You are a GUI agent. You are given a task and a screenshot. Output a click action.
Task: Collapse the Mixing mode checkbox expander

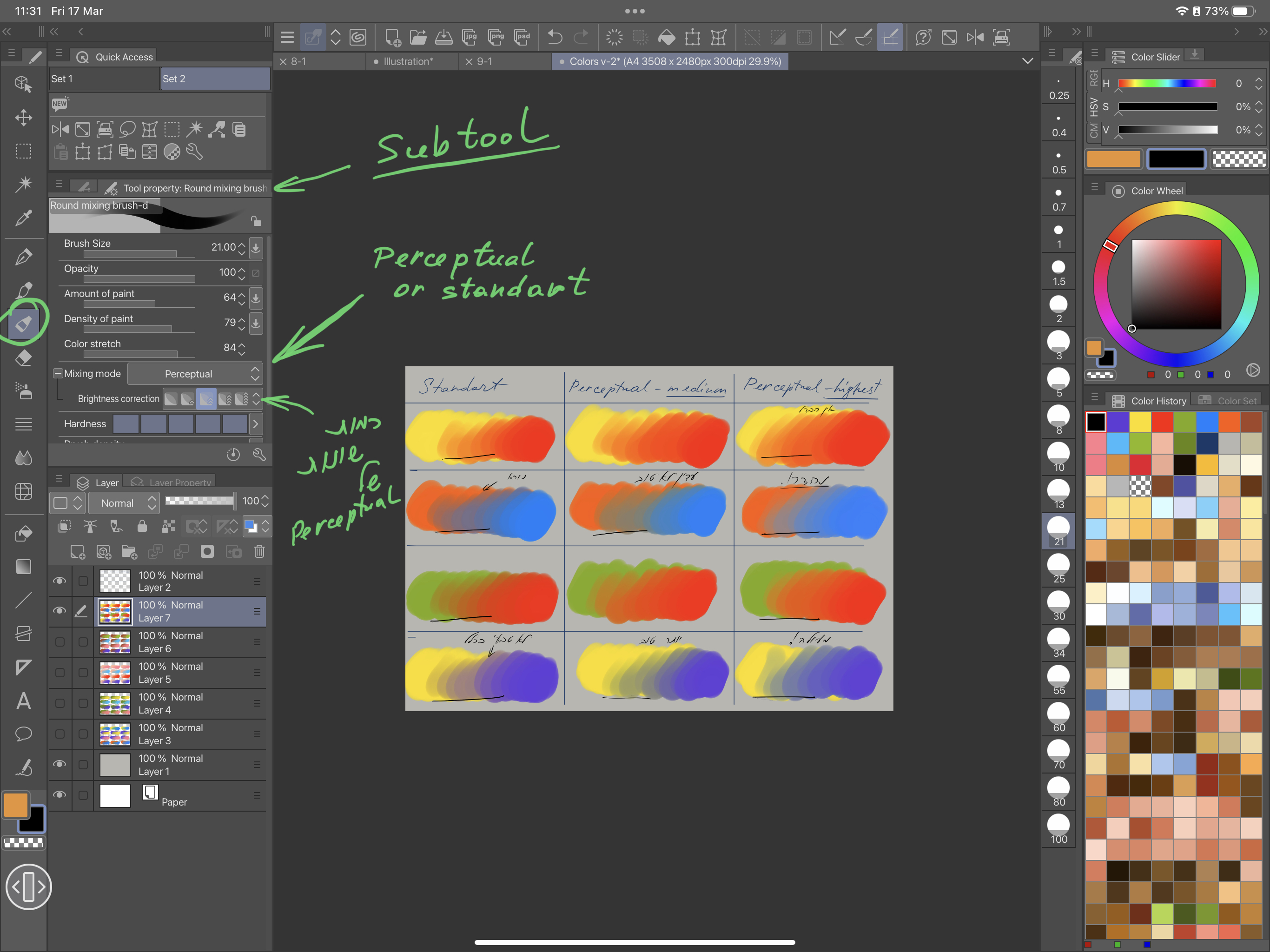[x=58, y=373]
